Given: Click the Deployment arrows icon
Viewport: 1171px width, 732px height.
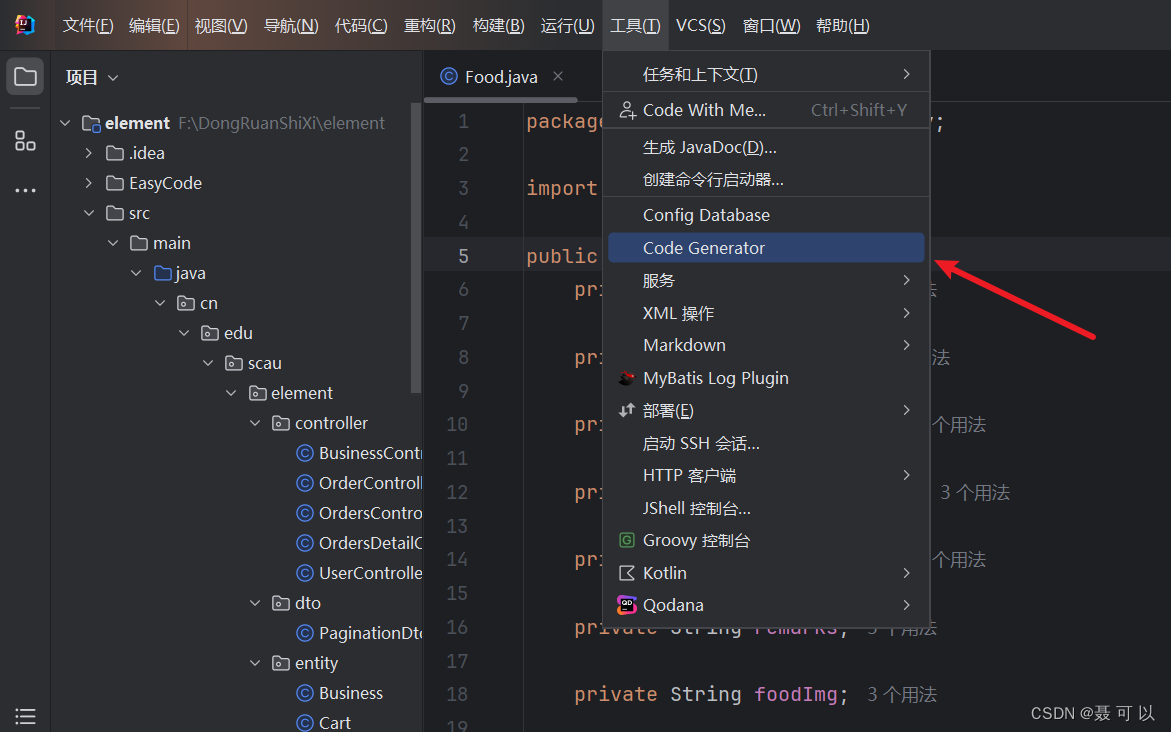Looking at the screenshot, I should tap(627, 410).
